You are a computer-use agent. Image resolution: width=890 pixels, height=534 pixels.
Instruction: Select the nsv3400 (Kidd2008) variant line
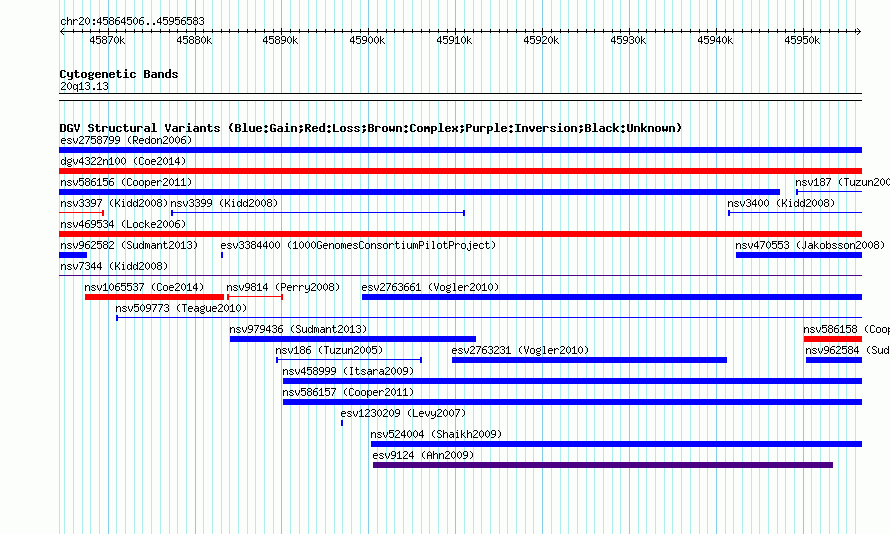tap(795, 213)
